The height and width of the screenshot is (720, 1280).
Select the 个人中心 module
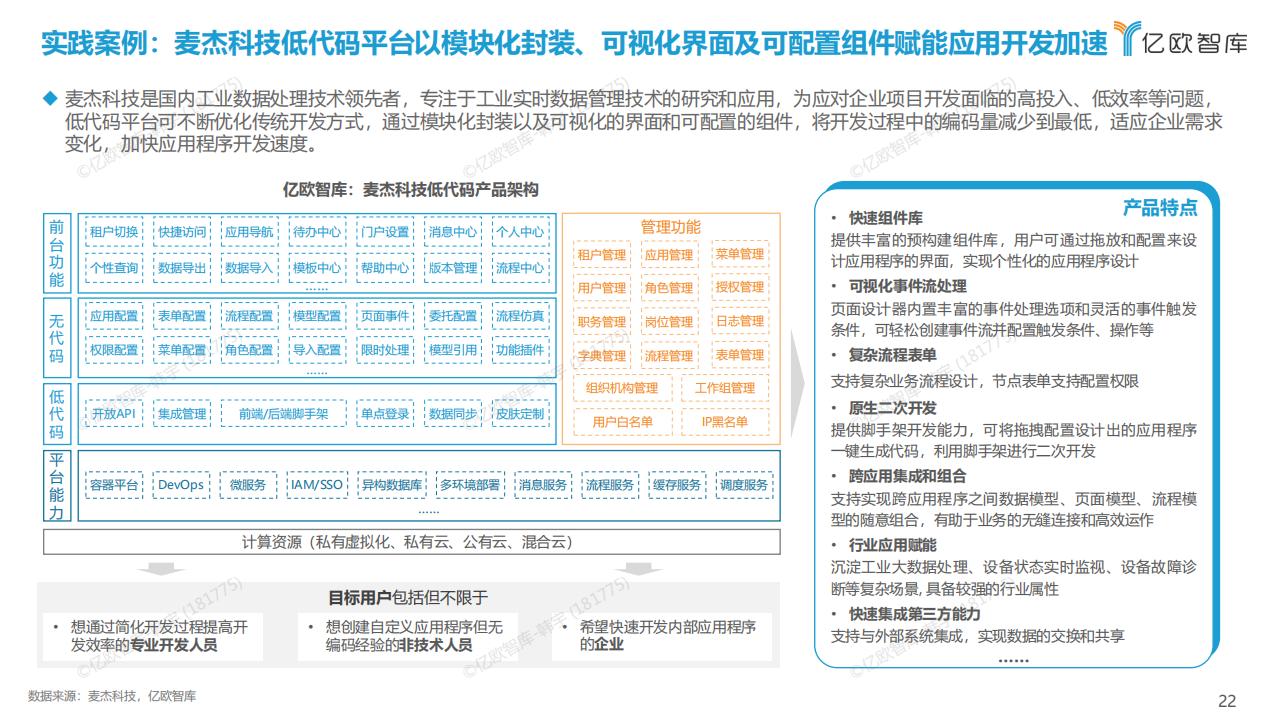pyautogui.click(x=520, y=232)
